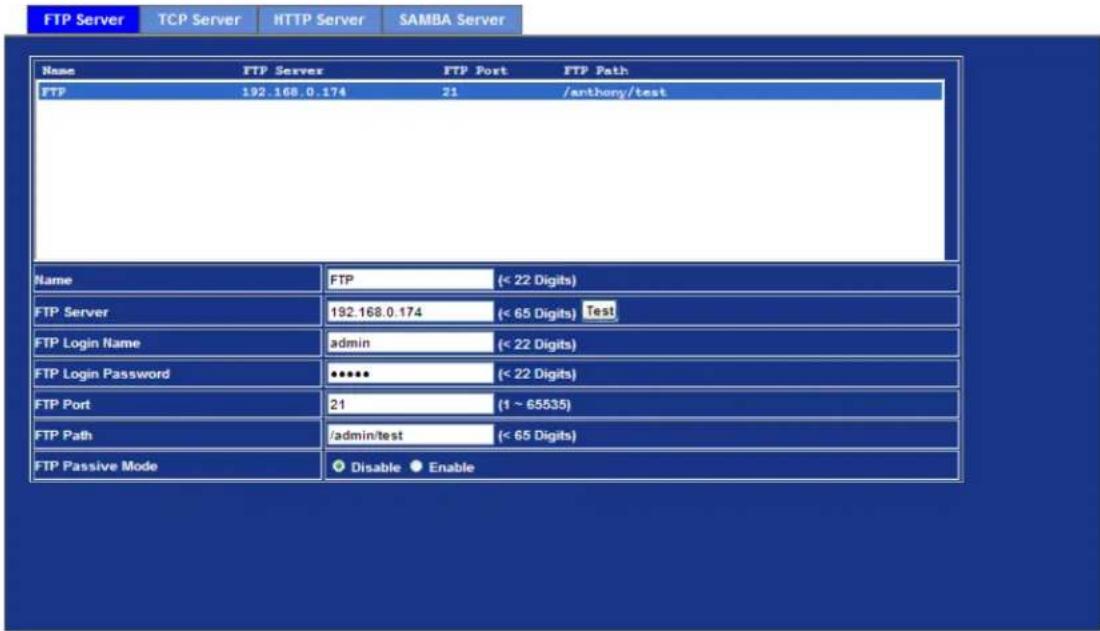Click the FTP Path column header
This screenshot has width=1100, height=631.
click(596, 71)
